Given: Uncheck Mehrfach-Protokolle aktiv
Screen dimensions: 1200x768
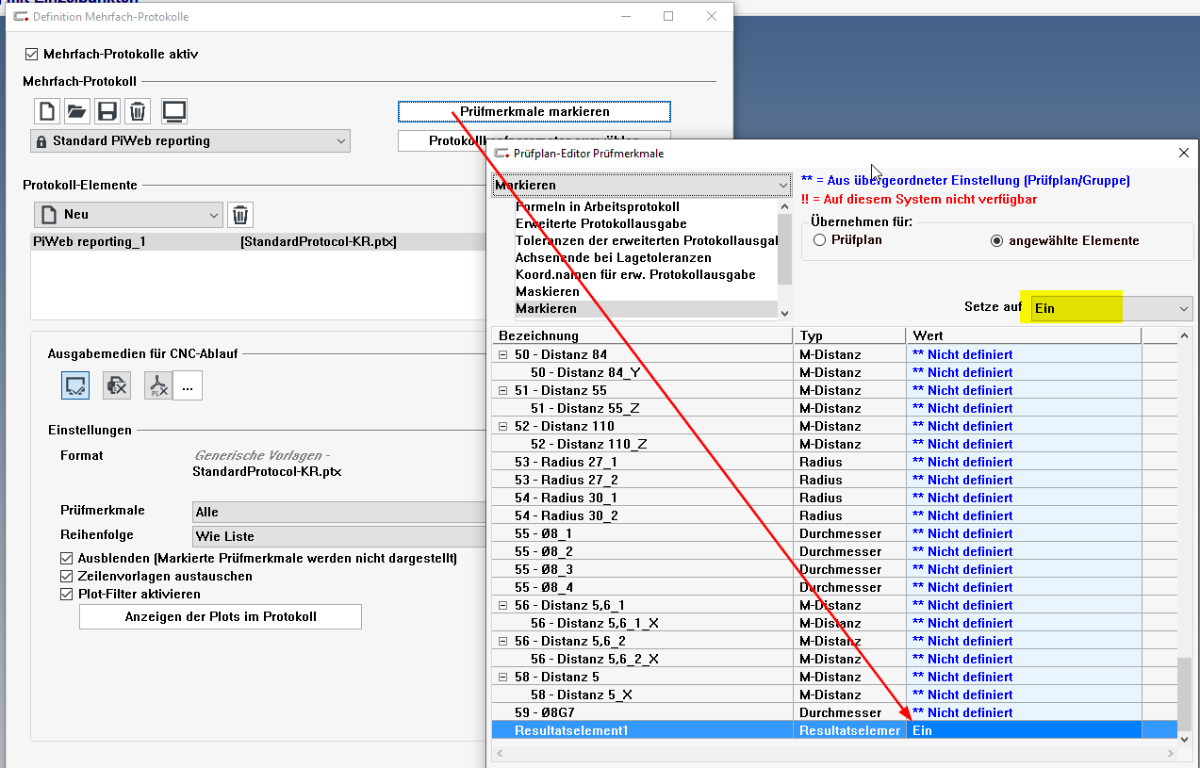Looking at the screenshot, I should coord(31,54).
